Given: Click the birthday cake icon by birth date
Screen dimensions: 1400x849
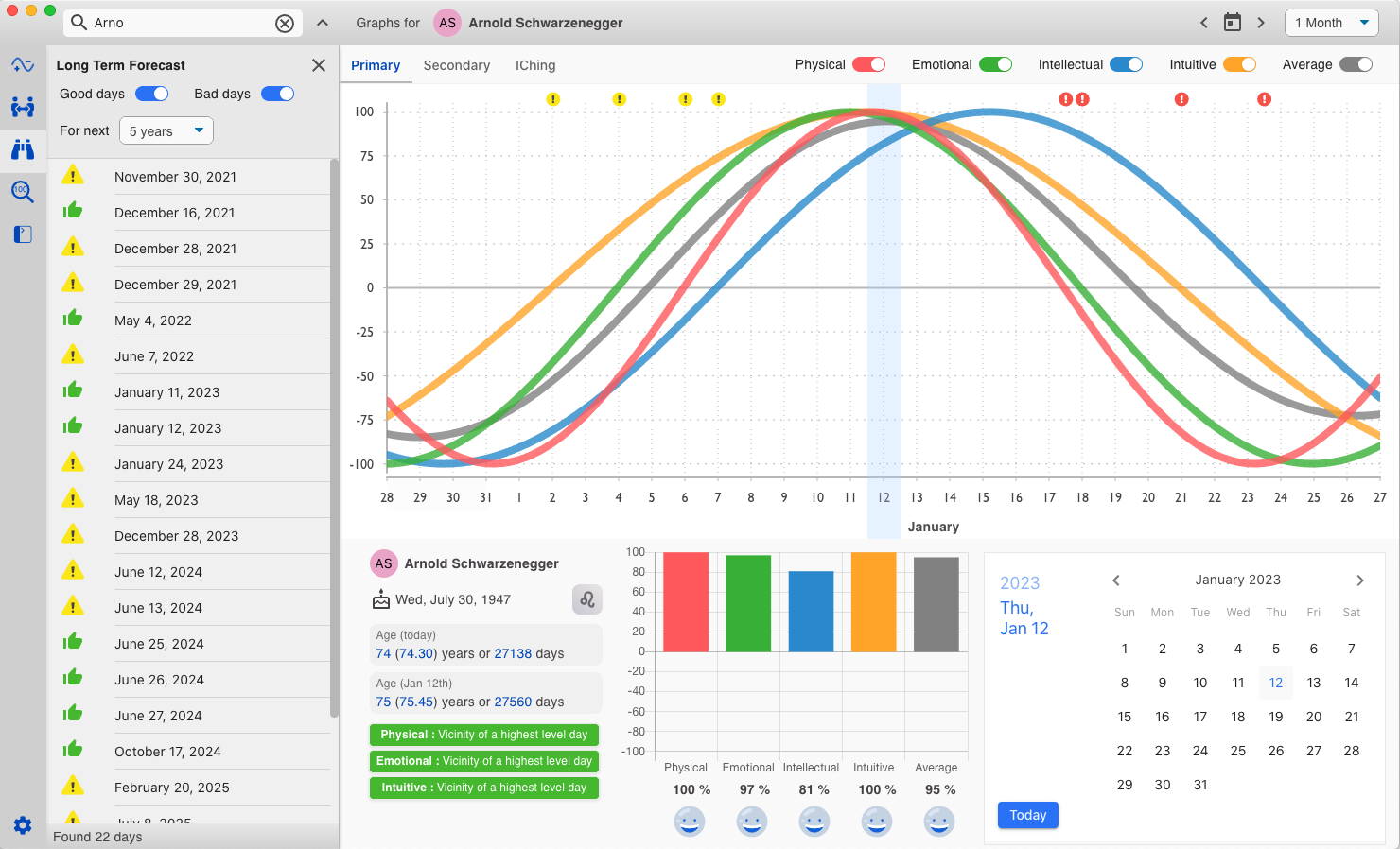Looking at the screenshot, I should point(381,599).
